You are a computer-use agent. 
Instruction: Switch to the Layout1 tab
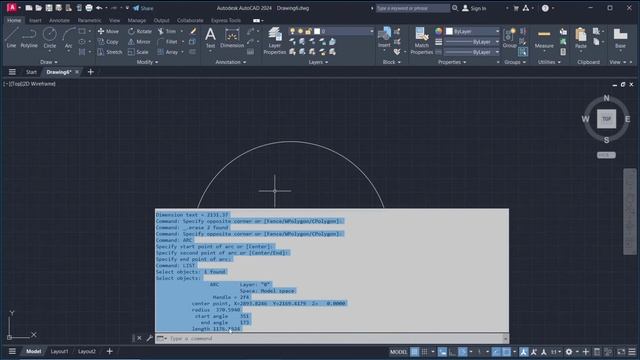click(59, 351)
